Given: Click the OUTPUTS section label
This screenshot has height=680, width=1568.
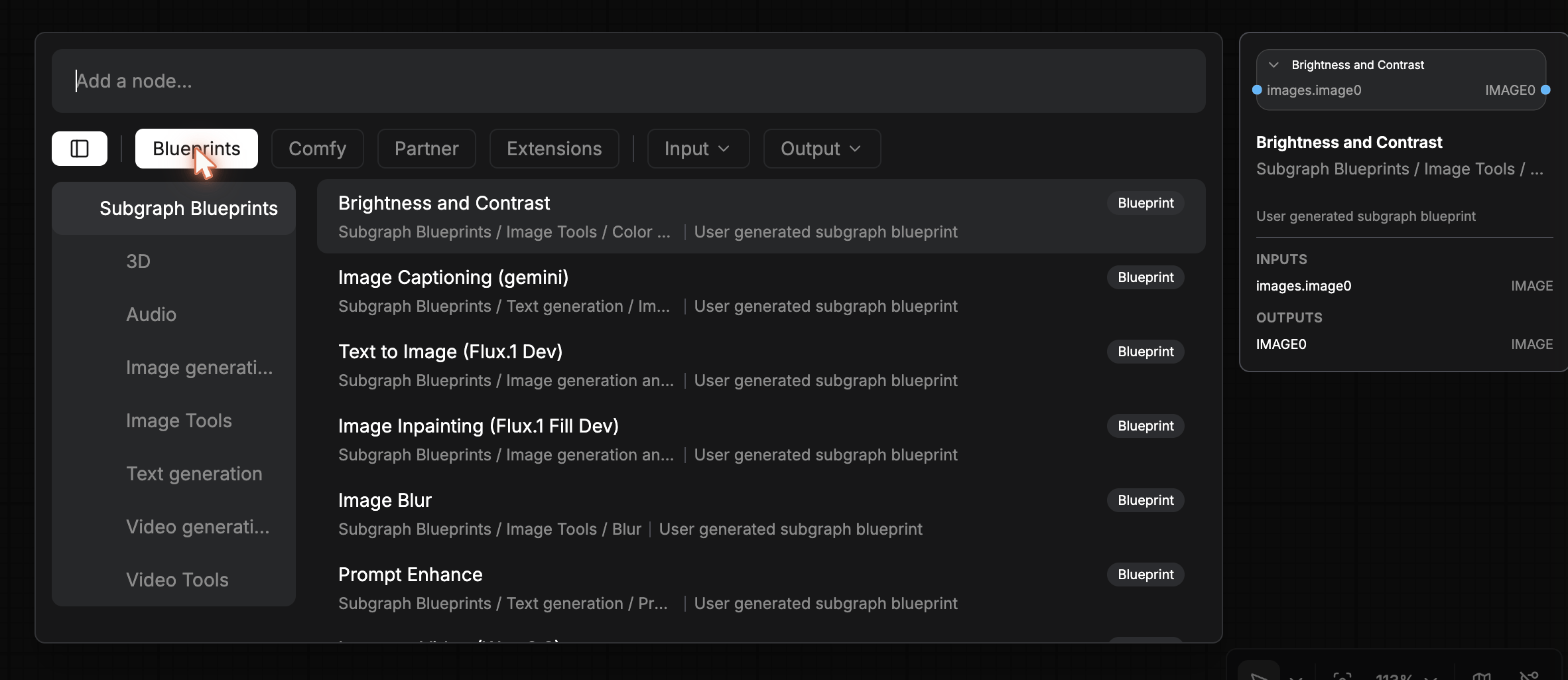Looking at the screenshot, I should 1289,318.
